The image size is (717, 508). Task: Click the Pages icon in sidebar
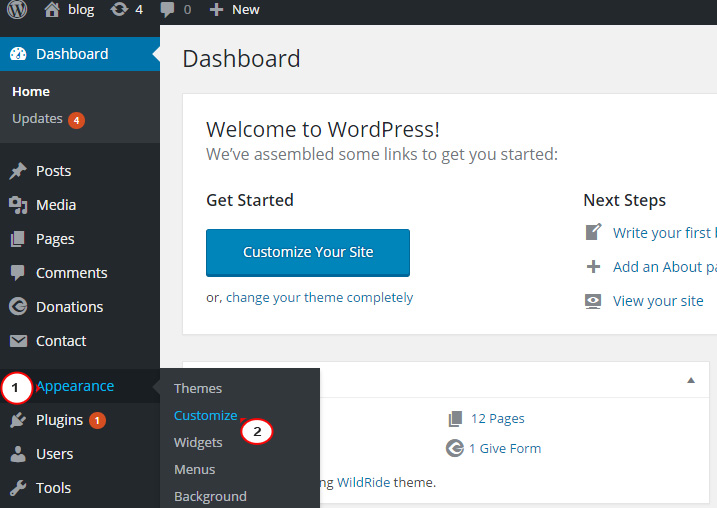[18, 239]
